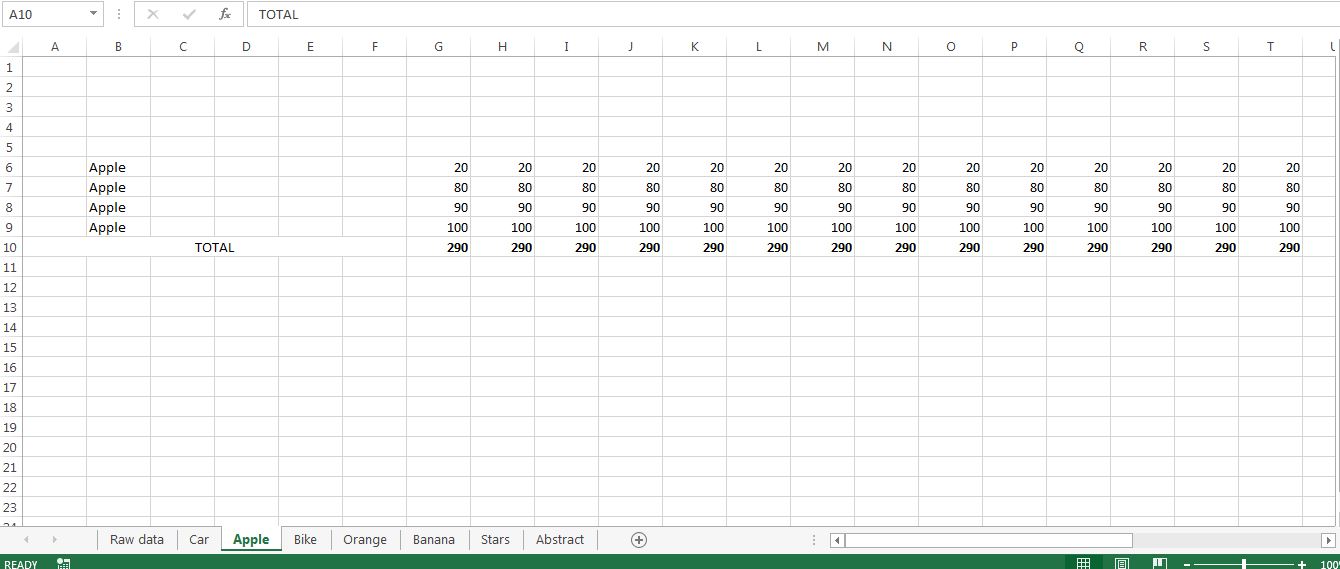The width and height of the screenshot is (1340, 569).
Task: Select cell J9 with value 100
Action: point(630,227)
